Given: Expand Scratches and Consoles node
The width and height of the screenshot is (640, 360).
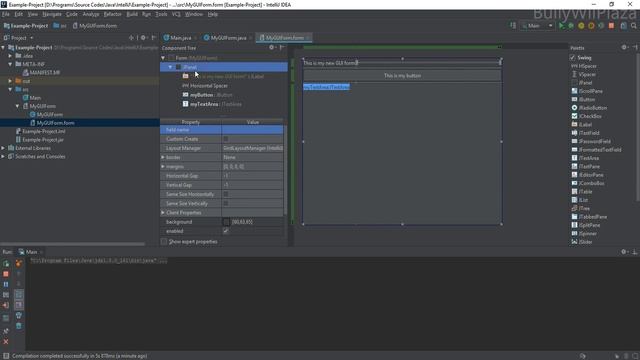Looking at the screenshot, I should click(3, 156).
